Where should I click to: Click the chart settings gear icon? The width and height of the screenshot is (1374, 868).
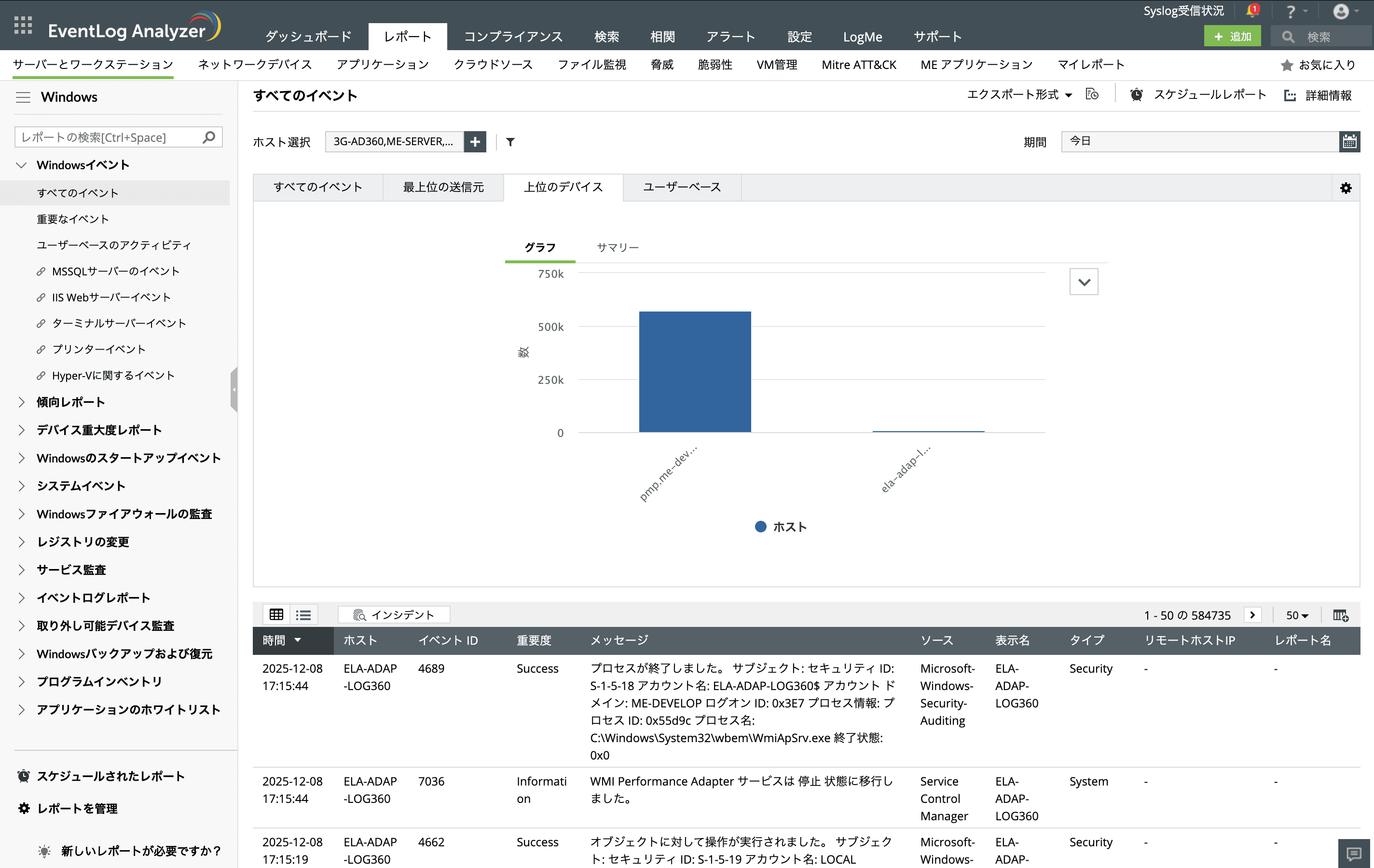coord(1346,188)
